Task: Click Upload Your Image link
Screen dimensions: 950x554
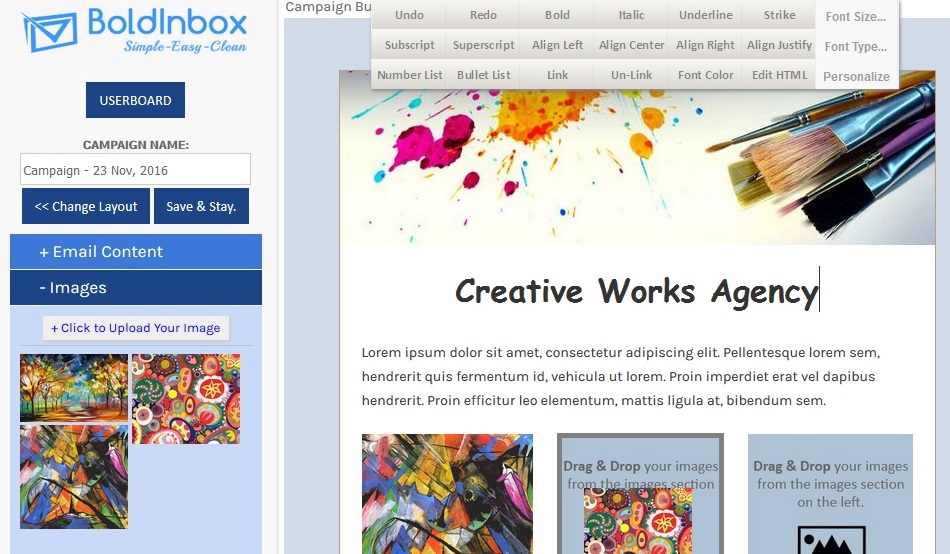Action: [x=136, y=328]
